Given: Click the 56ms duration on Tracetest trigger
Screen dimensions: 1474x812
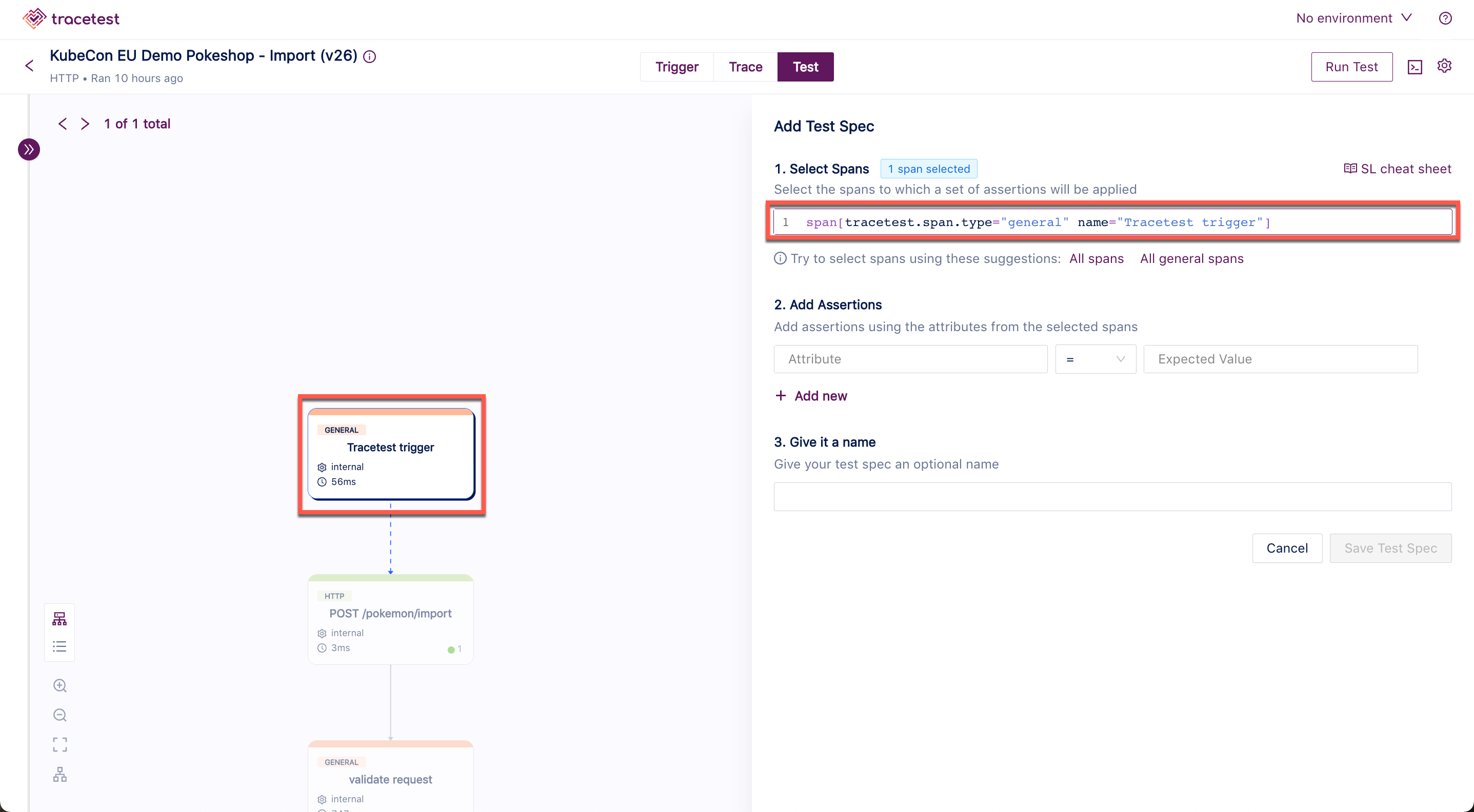Looking at the screenshot, I should (343, 482).
